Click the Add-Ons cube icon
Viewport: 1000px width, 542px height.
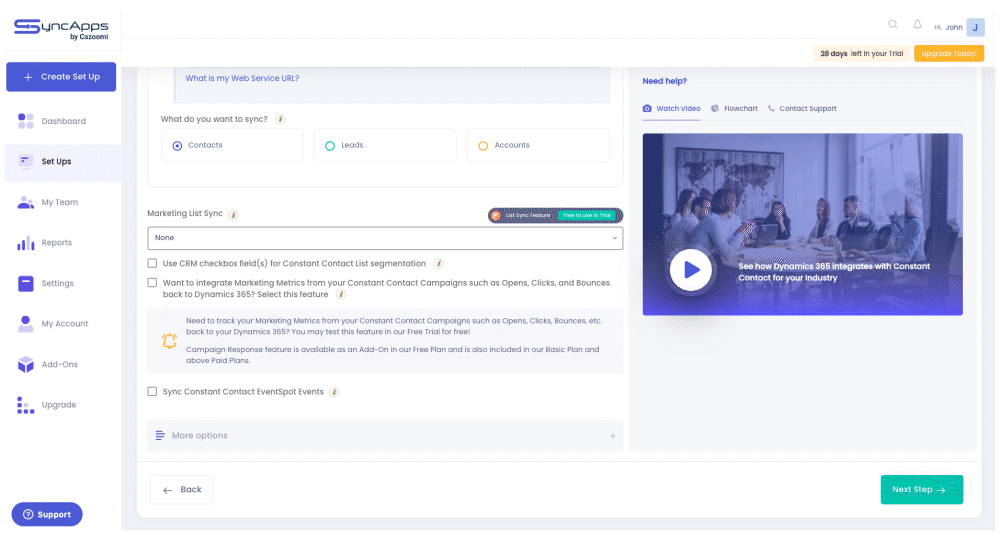point(26,364)
